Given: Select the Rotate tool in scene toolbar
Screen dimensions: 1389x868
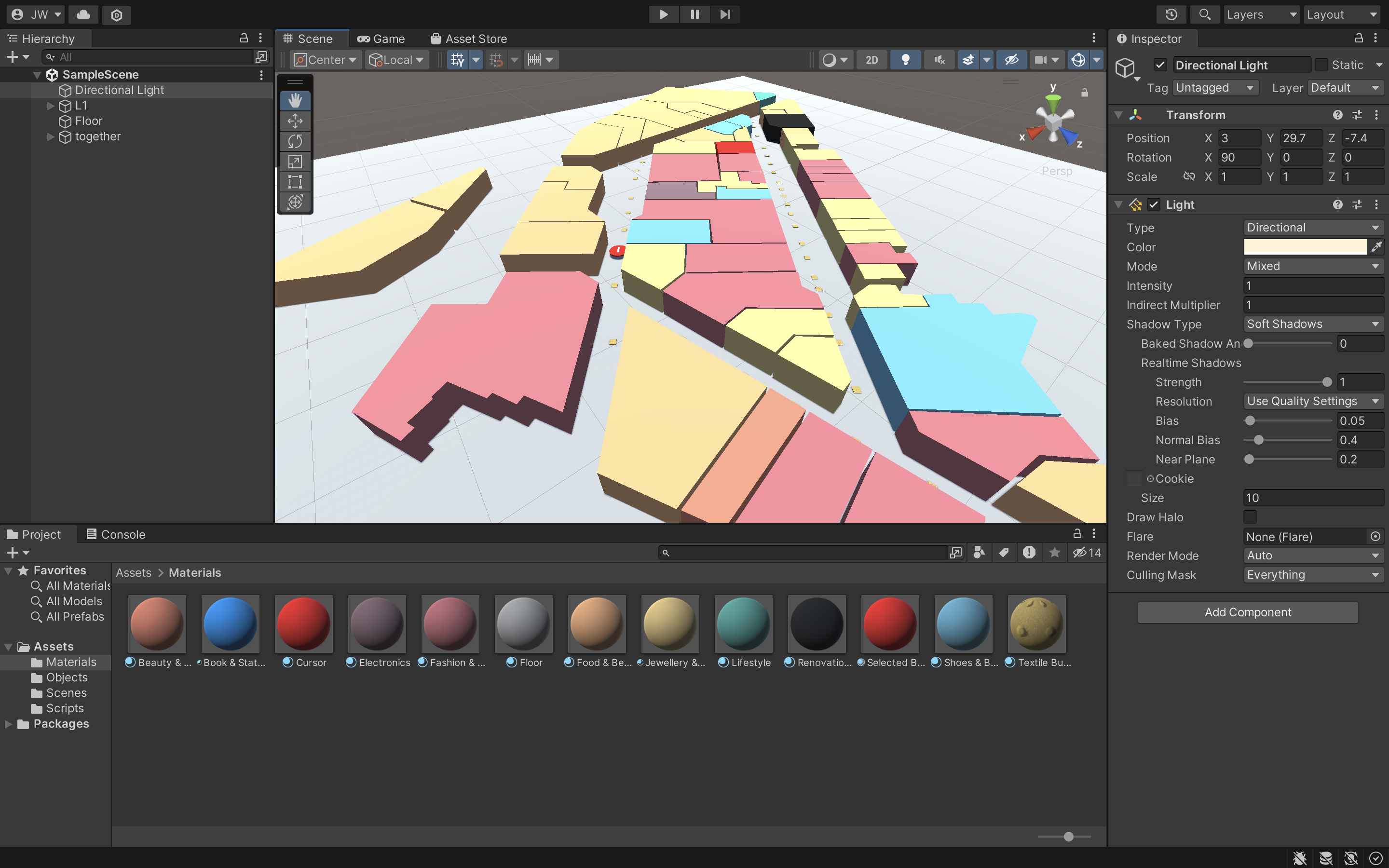Looking at the screenshot, I should pos(295,141).
